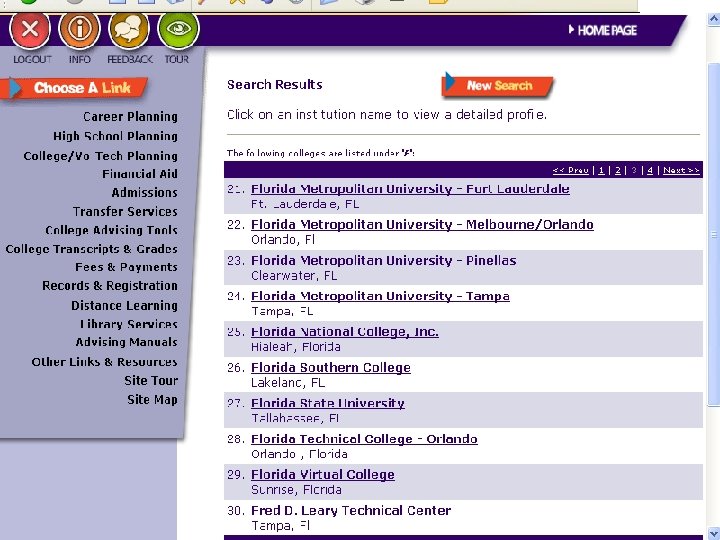Jump to results page 4
The image size is (720, 540).
pos(650,170)
